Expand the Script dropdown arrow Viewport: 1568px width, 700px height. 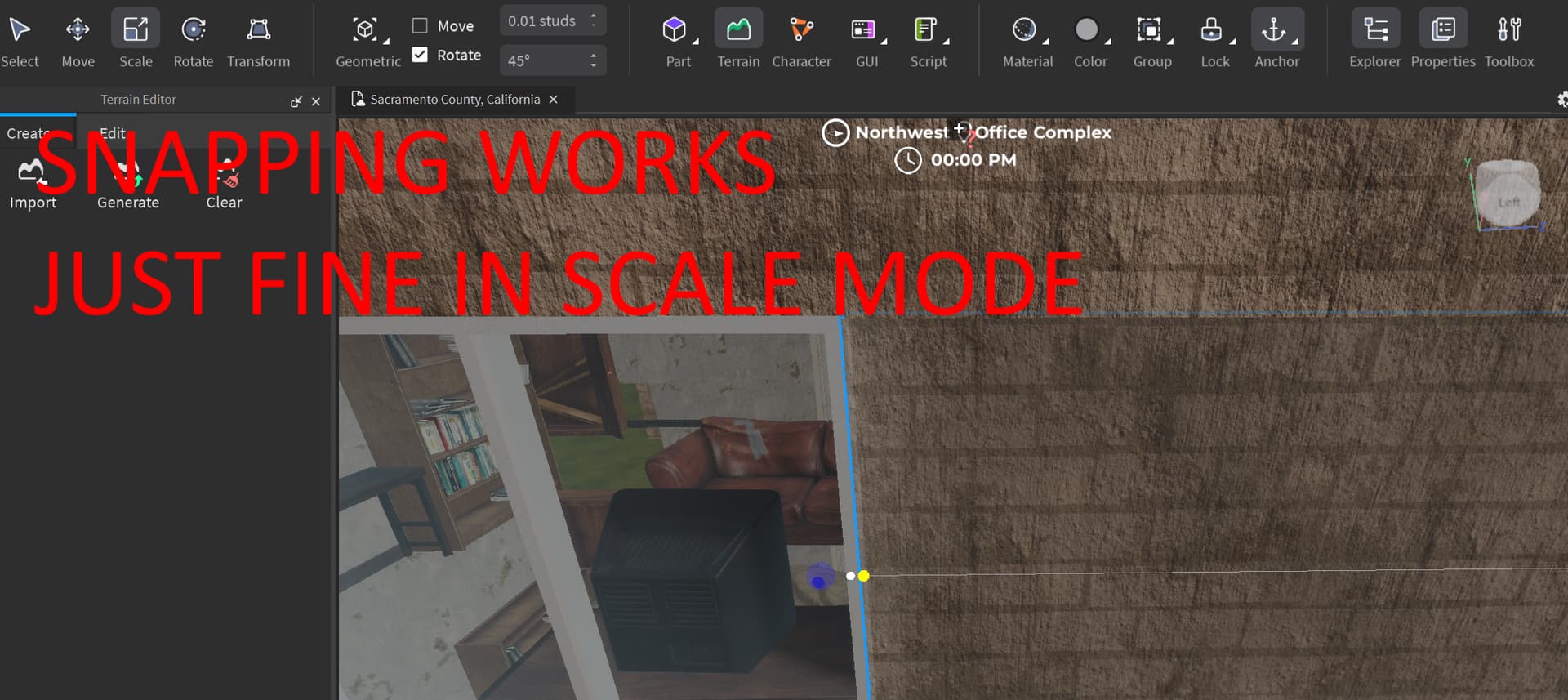click(x=946, y=41)
